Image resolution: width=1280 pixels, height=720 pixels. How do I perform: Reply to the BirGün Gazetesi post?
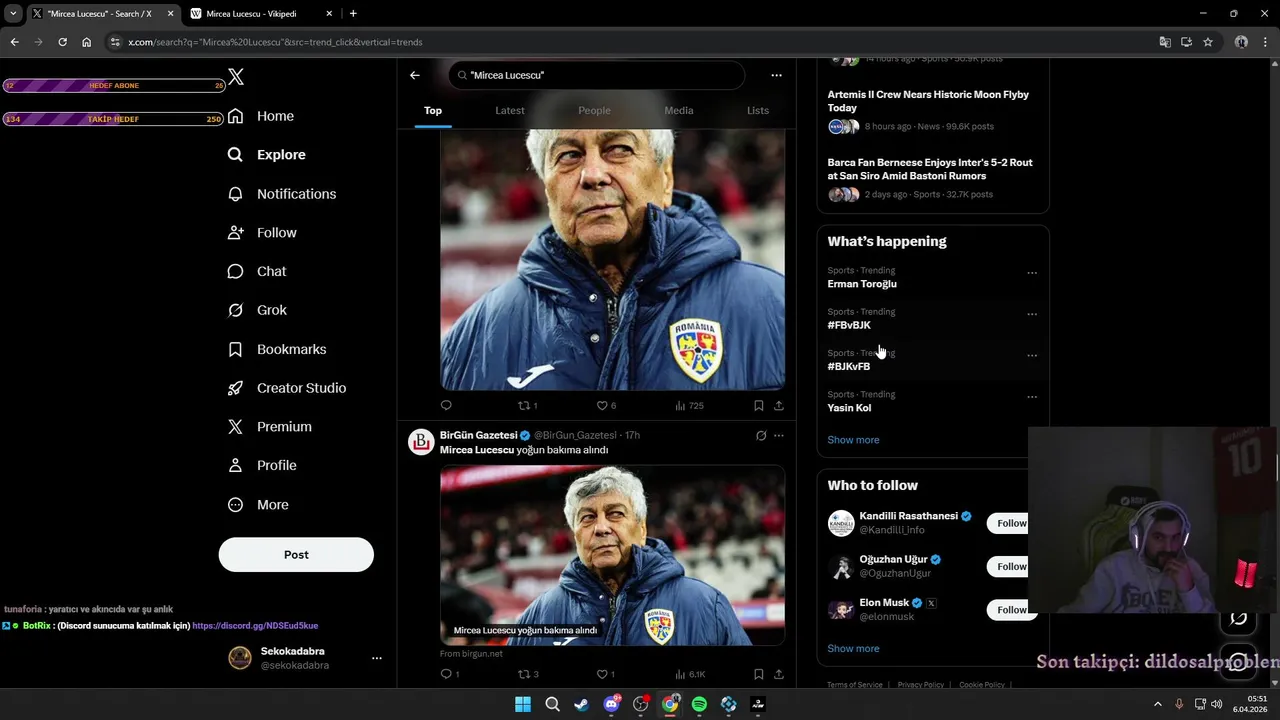point(450,674)
